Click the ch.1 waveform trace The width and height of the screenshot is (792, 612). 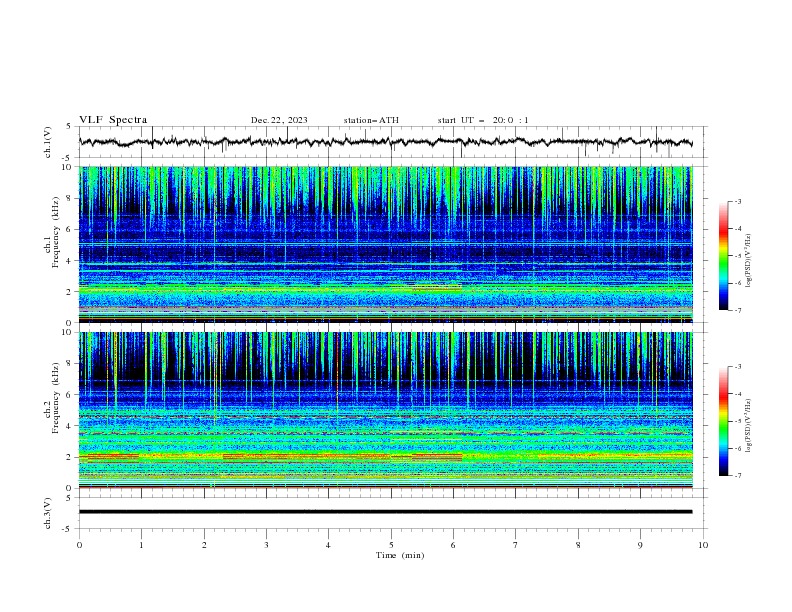[x=385, y=142]
